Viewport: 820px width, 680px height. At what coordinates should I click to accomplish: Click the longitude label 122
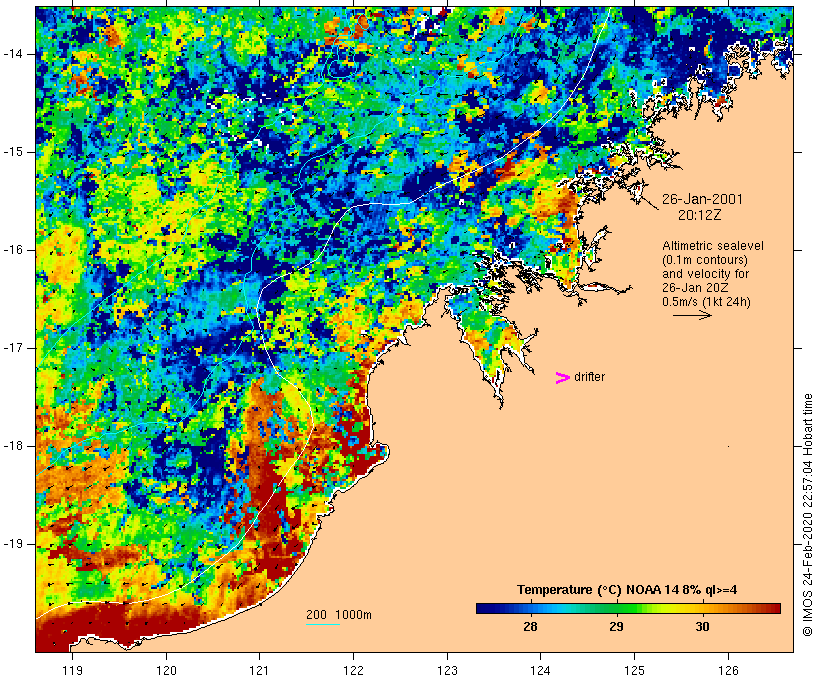pyautogui.click(x=354, y=671)
